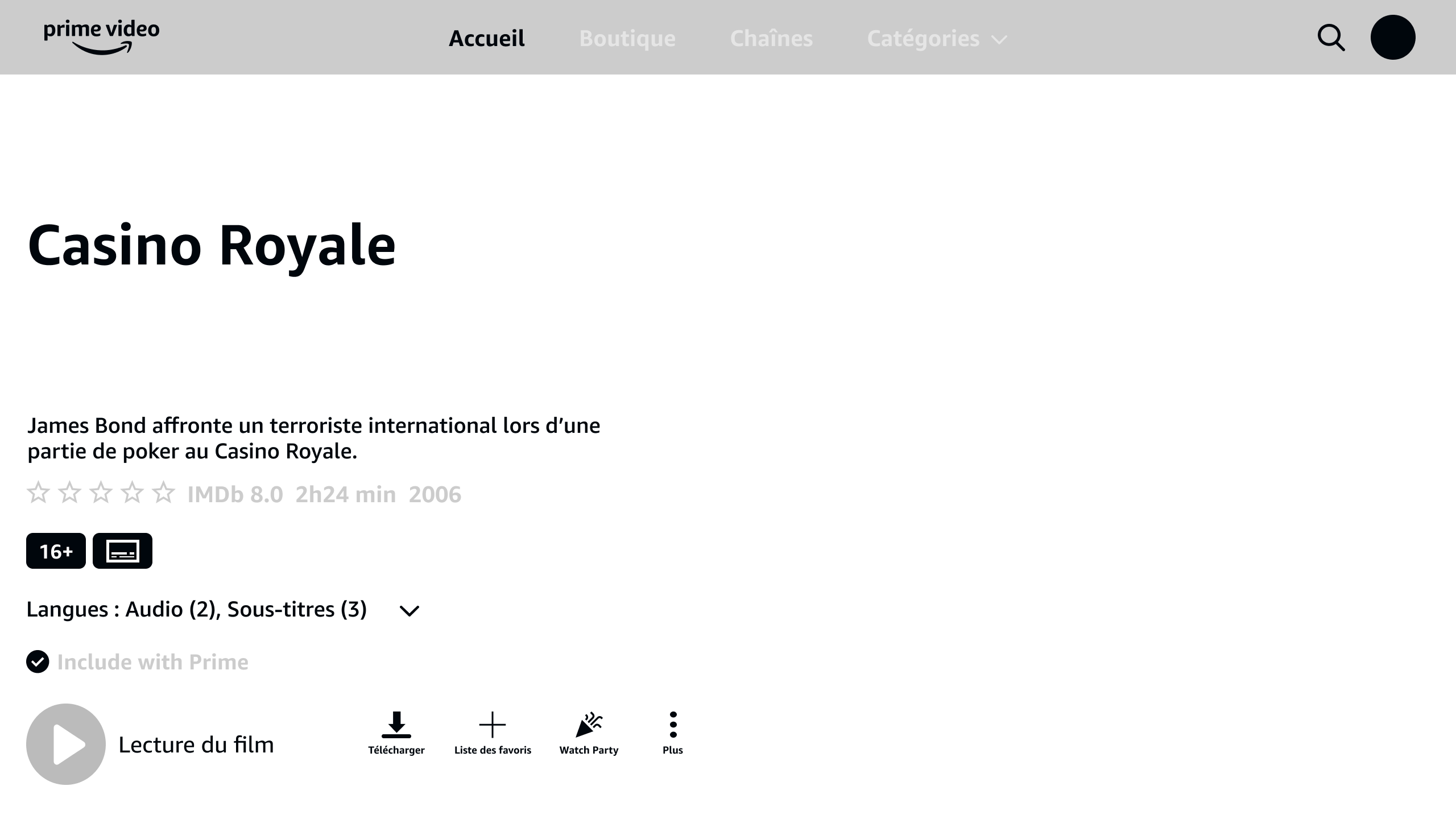Expand the Langues audio and subtitles chevron

409,611
